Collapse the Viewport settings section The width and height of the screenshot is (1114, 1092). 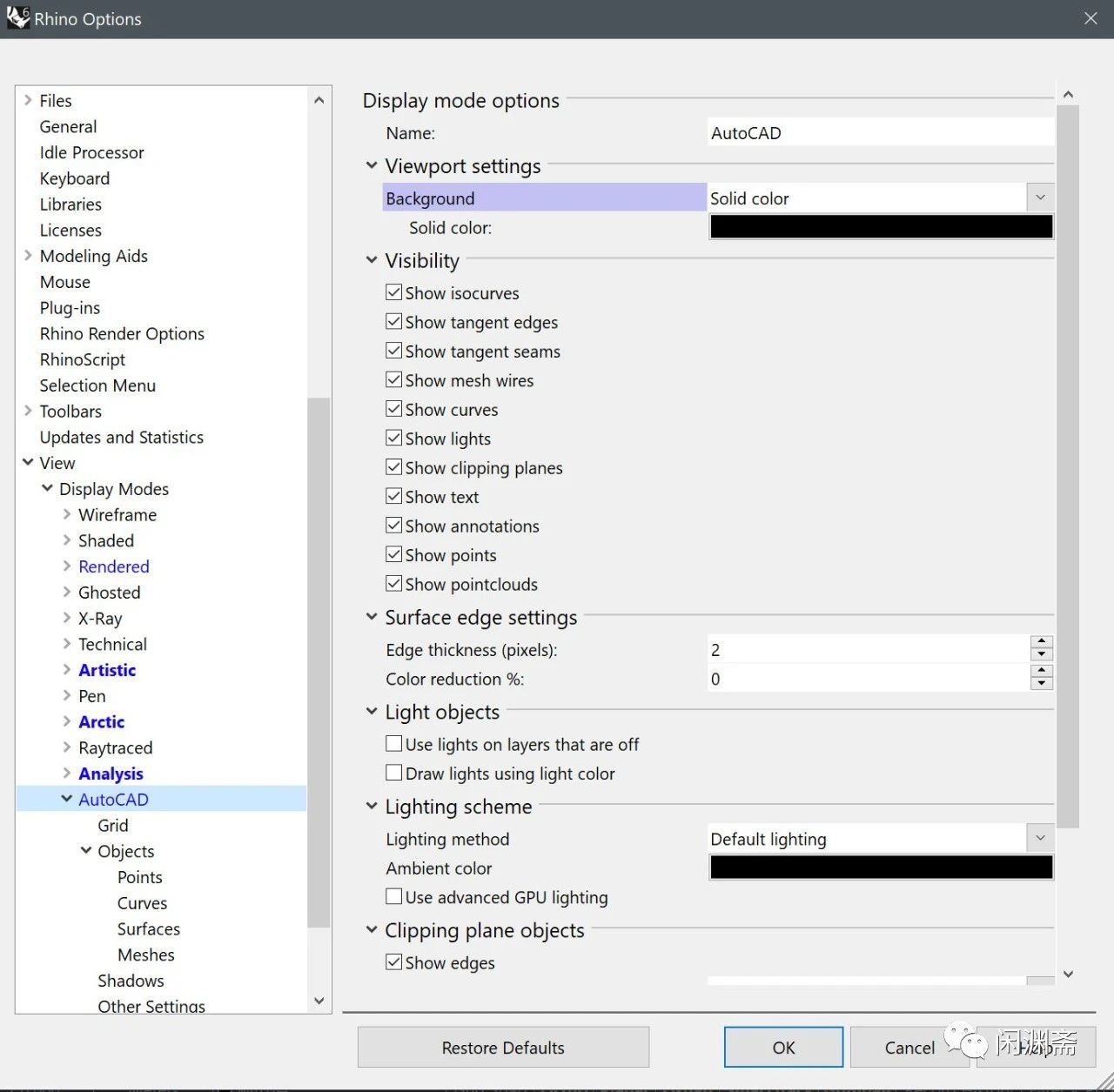pos(372,165)
